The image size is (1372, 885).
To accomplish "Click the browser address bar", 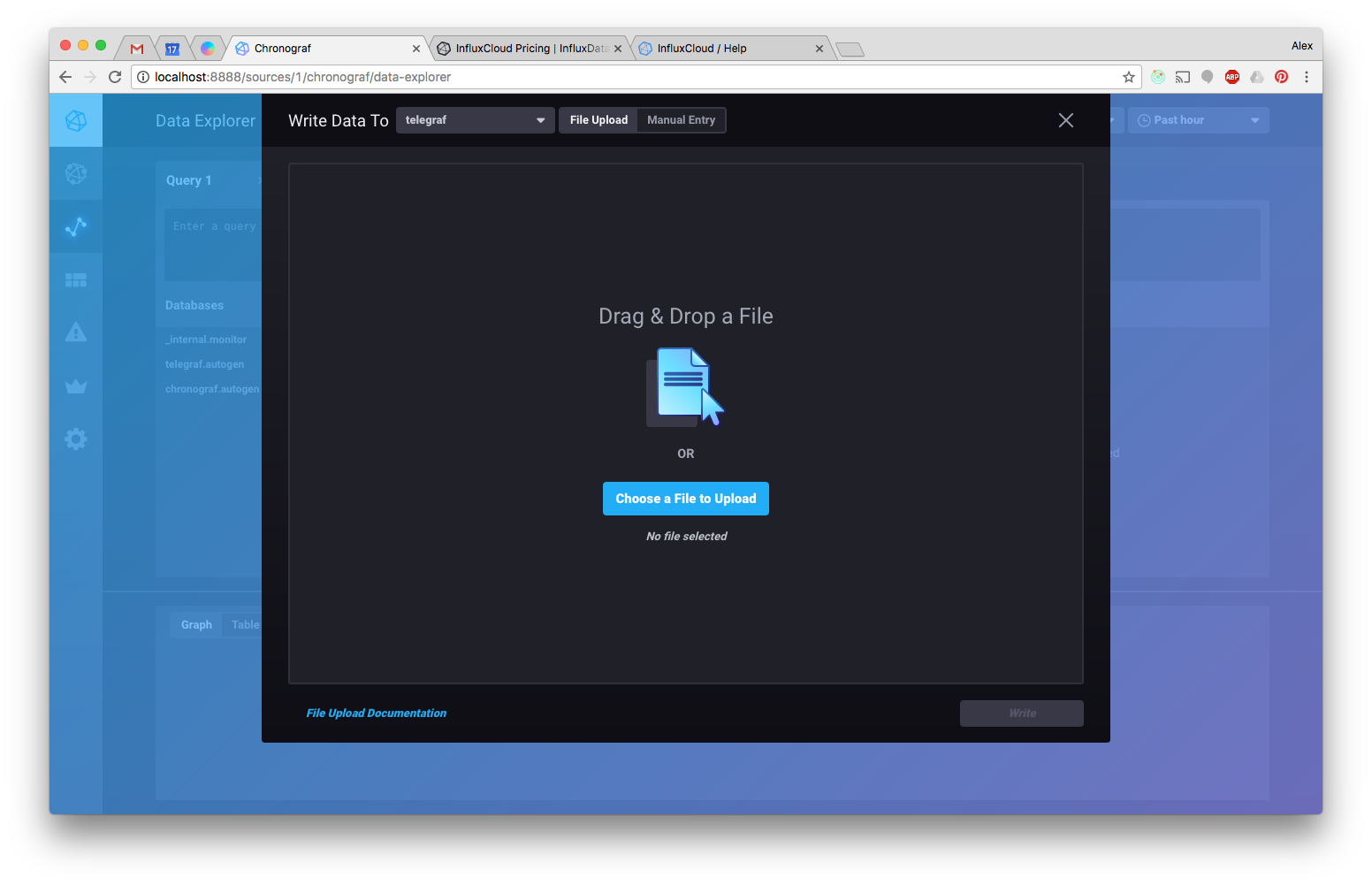I will click(636, 77).
